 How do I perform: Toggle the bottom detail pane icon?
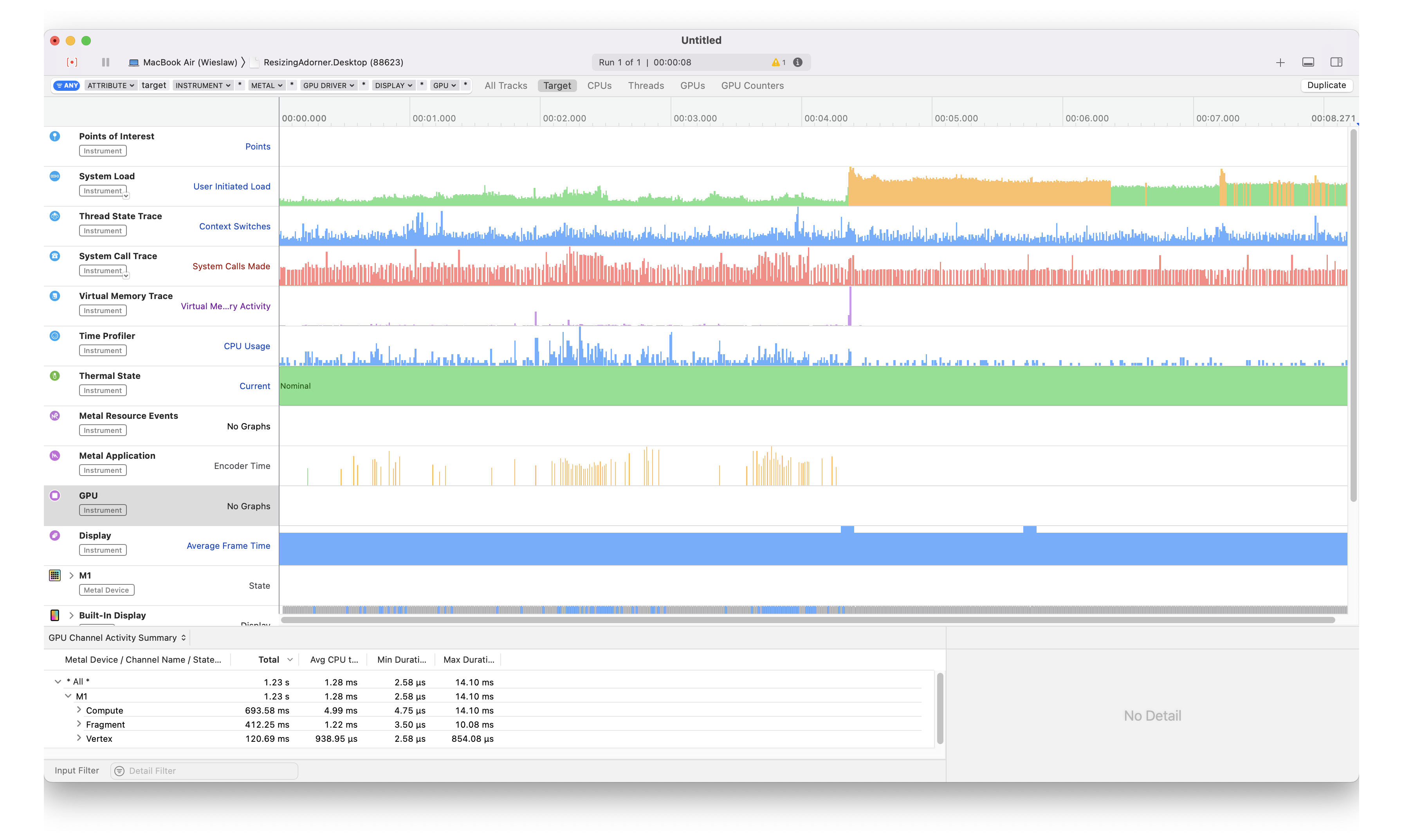point(1308,62)
